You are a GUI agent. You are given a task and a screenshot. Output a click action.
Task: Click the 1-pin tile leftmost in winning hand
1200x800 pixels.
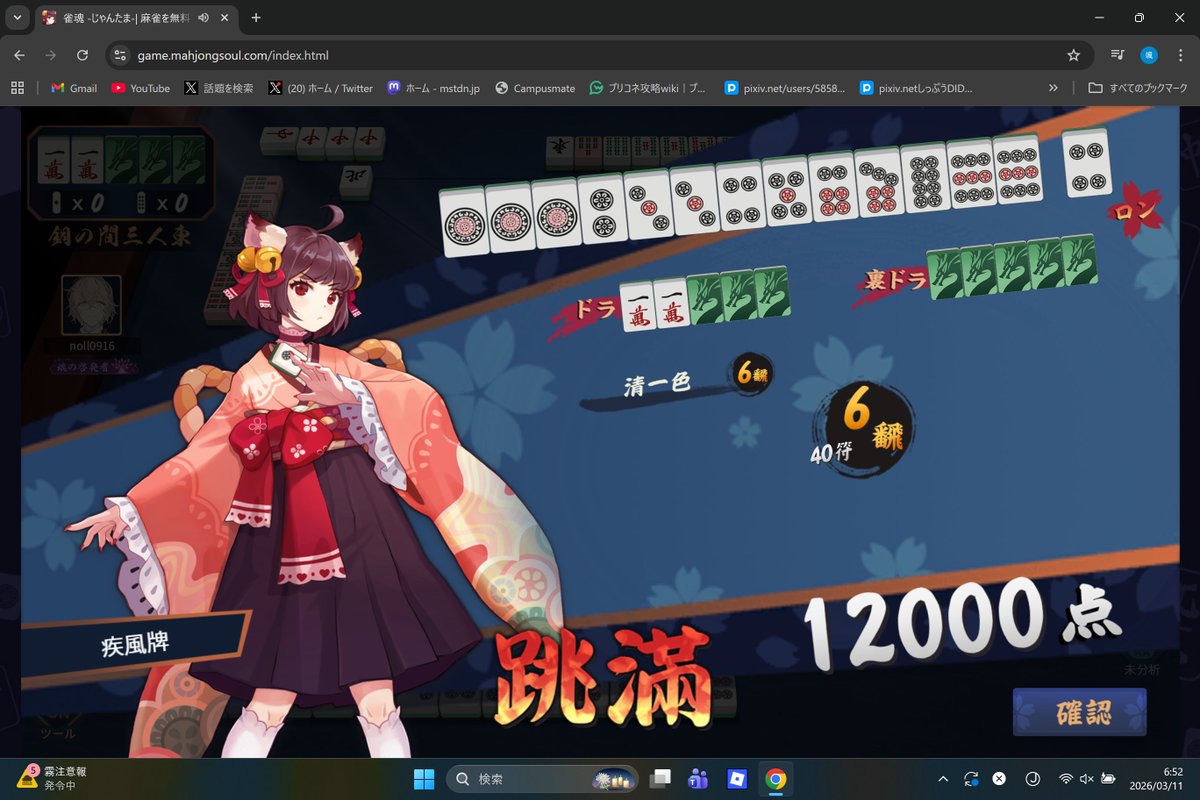[463, 220]
